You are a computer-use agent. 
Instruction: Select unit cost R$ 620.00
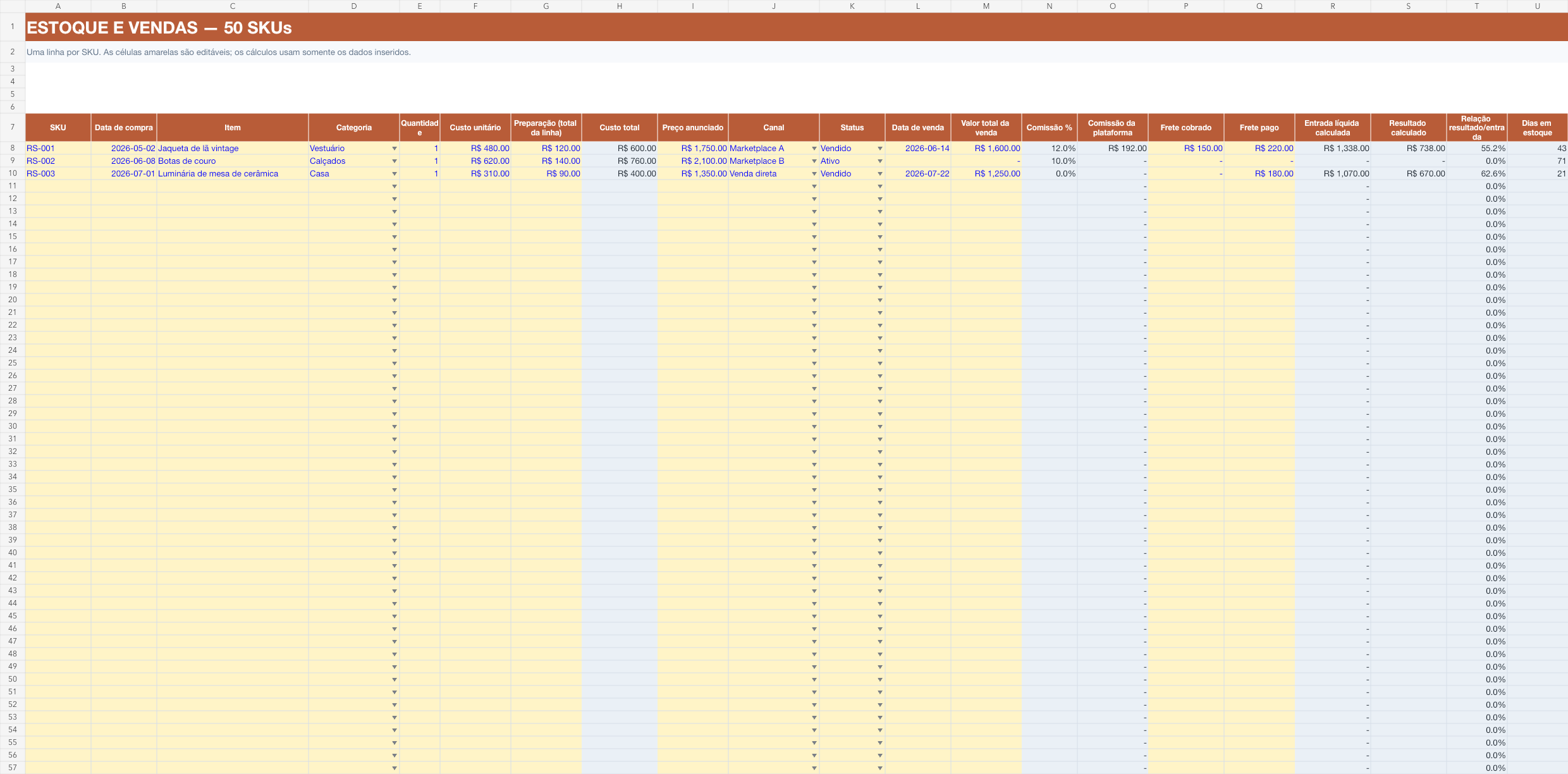tap(475, 161)
